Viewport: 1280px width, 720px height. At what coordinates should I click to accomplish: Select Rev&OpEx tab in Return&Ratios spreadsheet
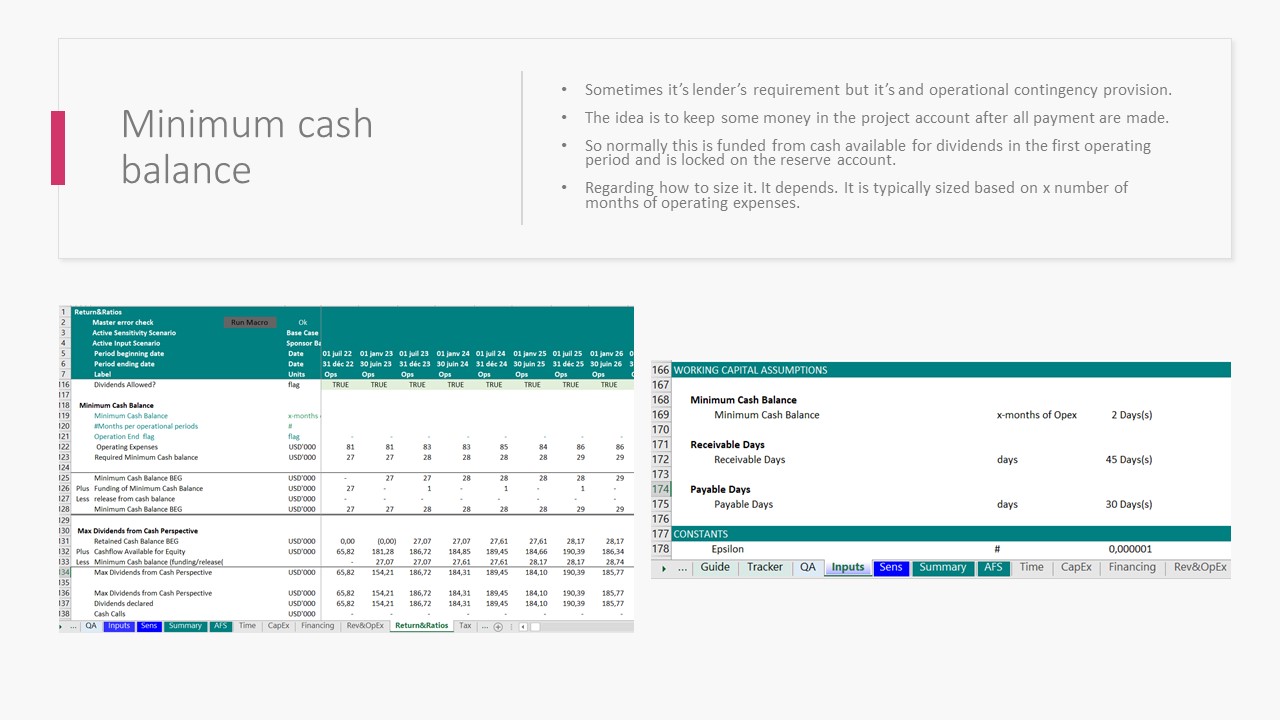click(365, 626)
